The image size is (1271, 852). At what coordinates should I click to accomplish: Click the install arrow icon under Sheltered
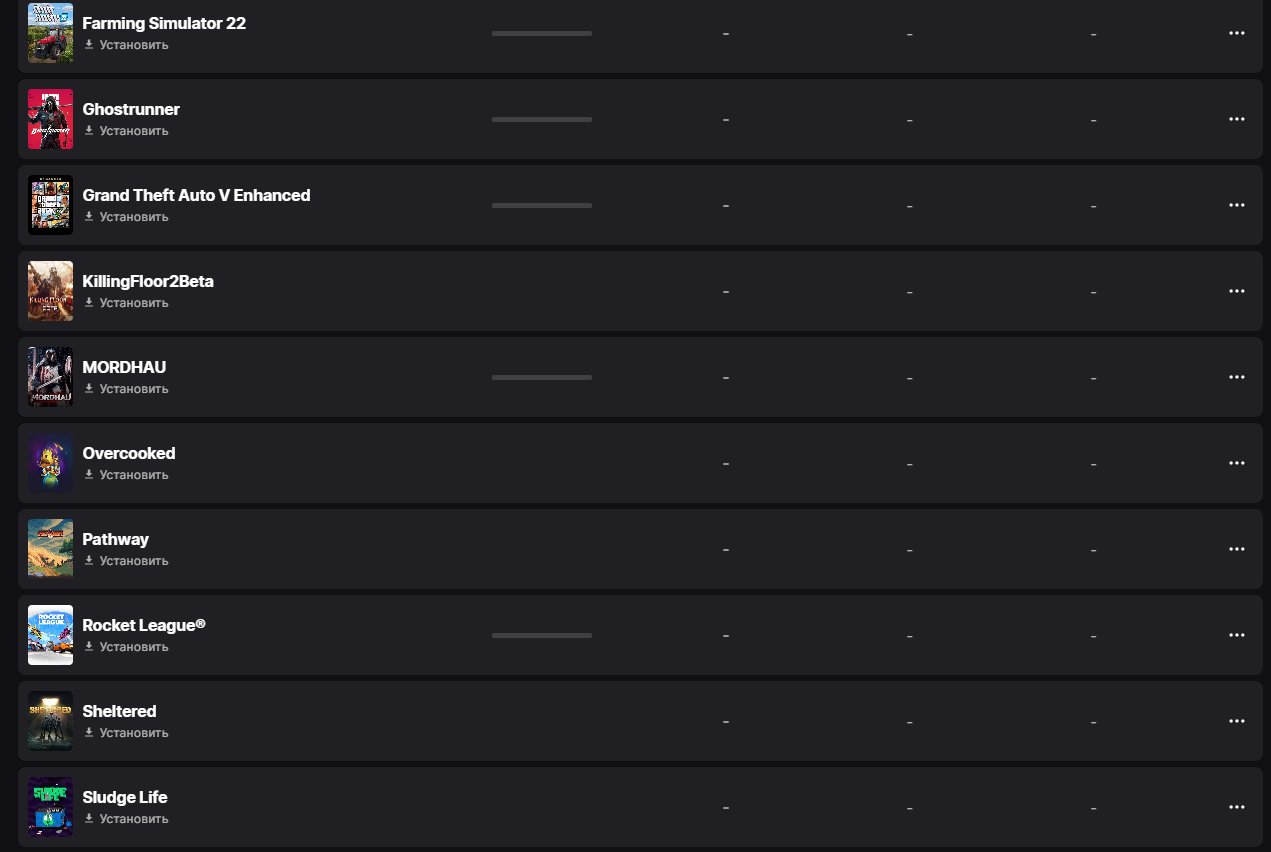[89, 732]
